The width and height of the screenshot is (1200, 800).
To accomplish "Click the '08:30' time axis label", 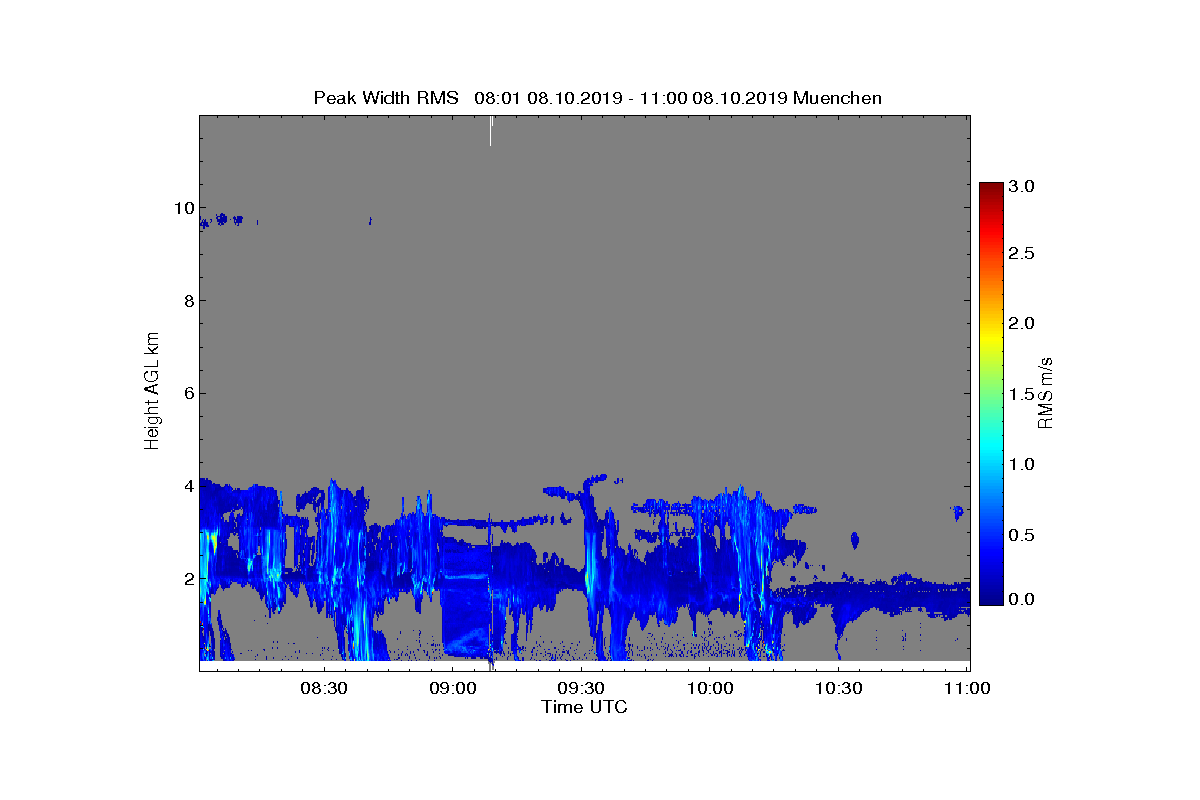I will pos(323,689).
